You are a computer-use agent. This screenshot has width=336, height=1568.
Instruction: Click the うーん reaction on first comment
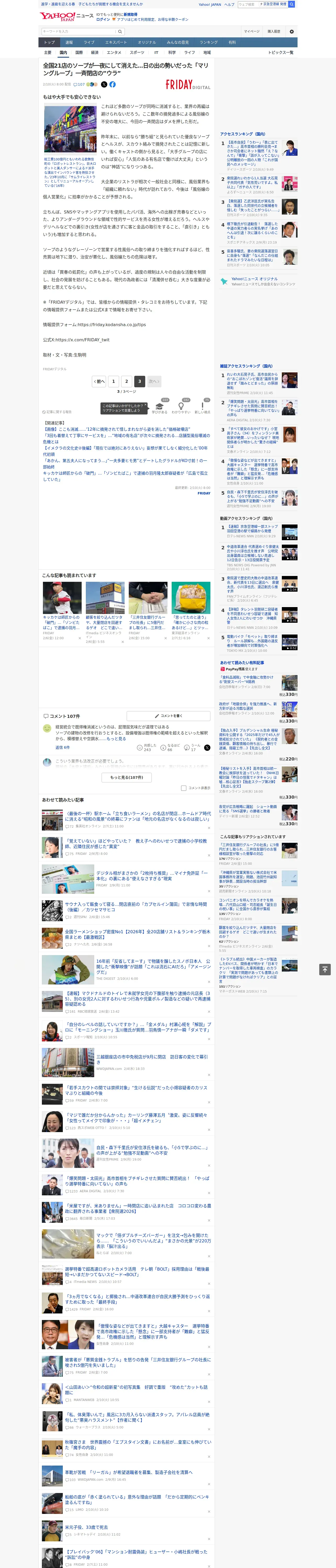coord(193,747)
